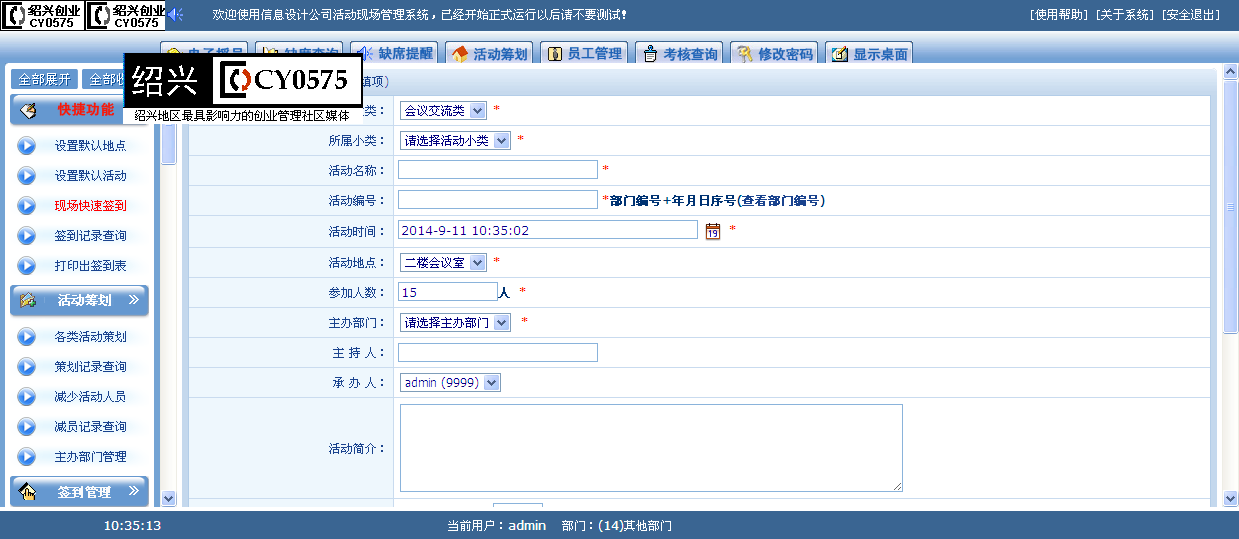This screenshot has height=539, width=1239.
Task: Click the main form scrollbar thumb
Action: 1231,208
